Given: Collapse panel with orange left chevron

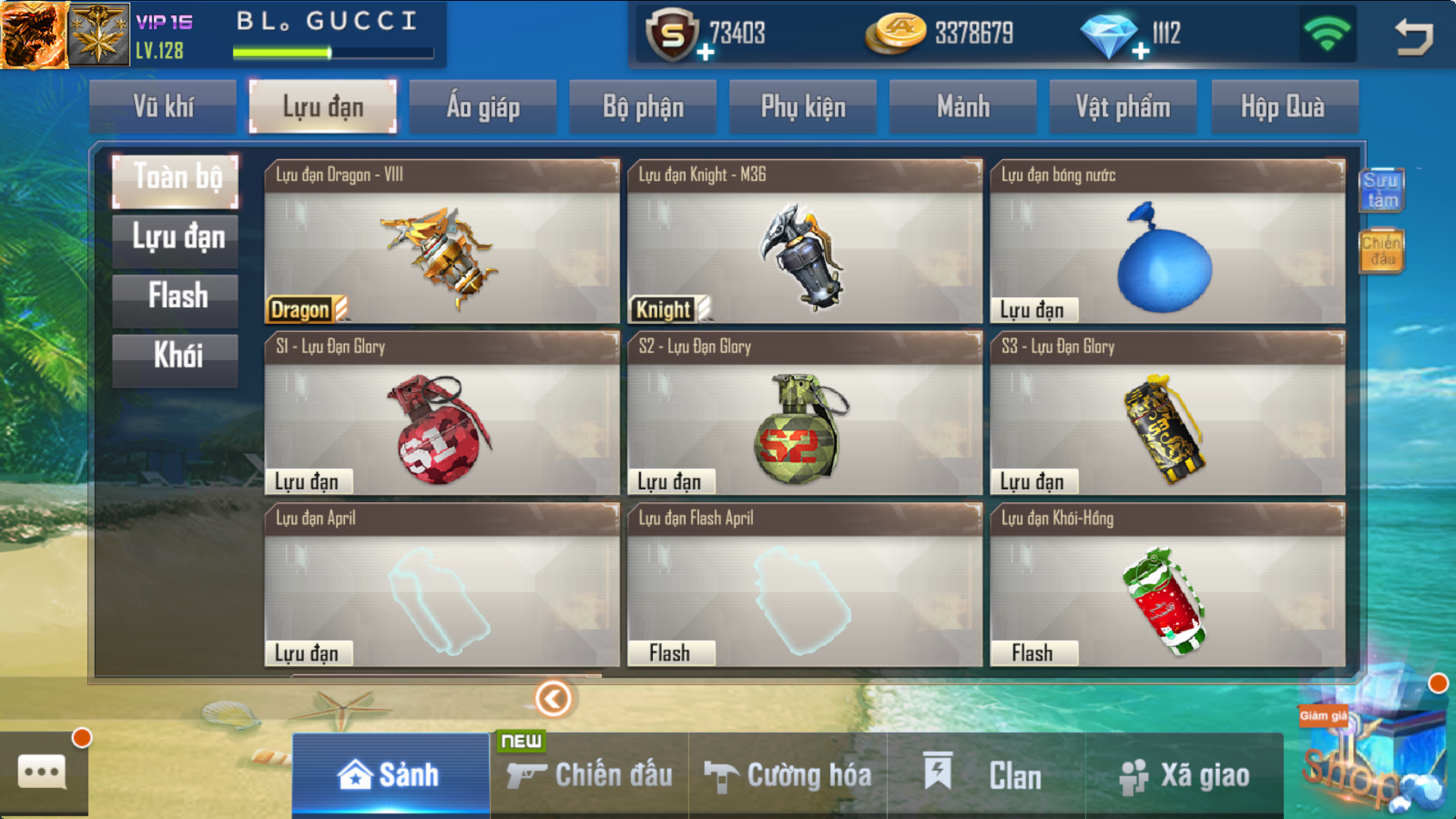Looking at the screenshot, I should coord(553,698).
